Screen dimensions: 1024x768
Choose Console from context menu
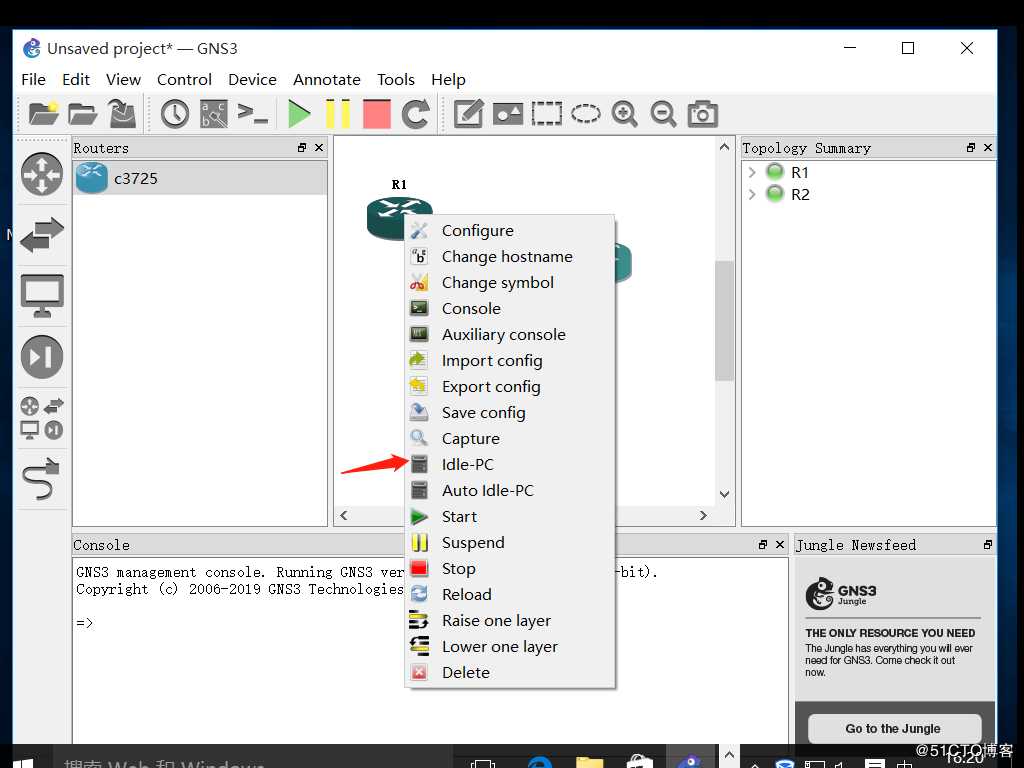[510, 308]
